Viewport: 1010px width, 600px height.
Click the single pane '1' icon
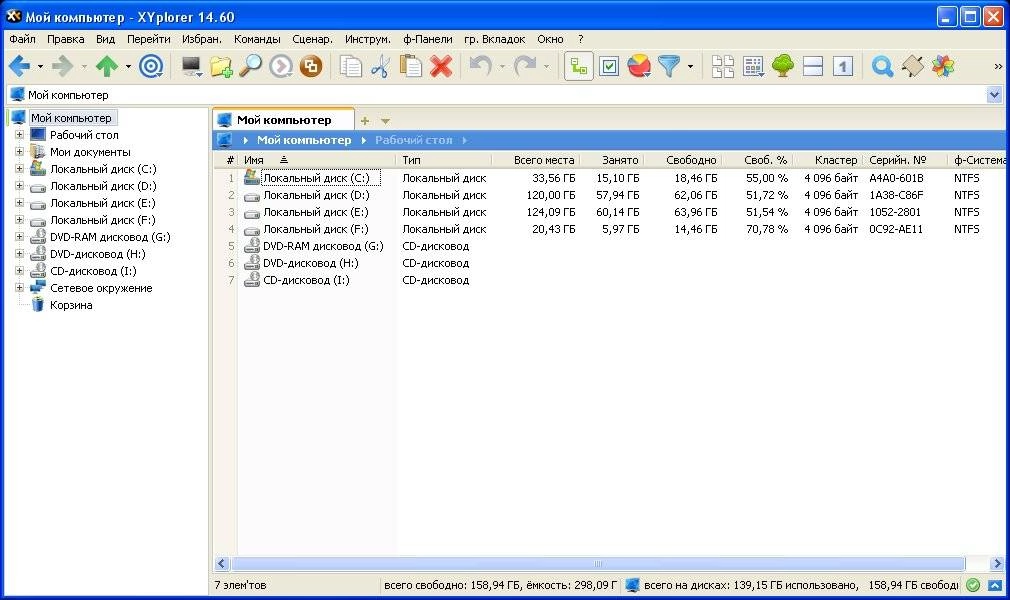coord(843,66)
